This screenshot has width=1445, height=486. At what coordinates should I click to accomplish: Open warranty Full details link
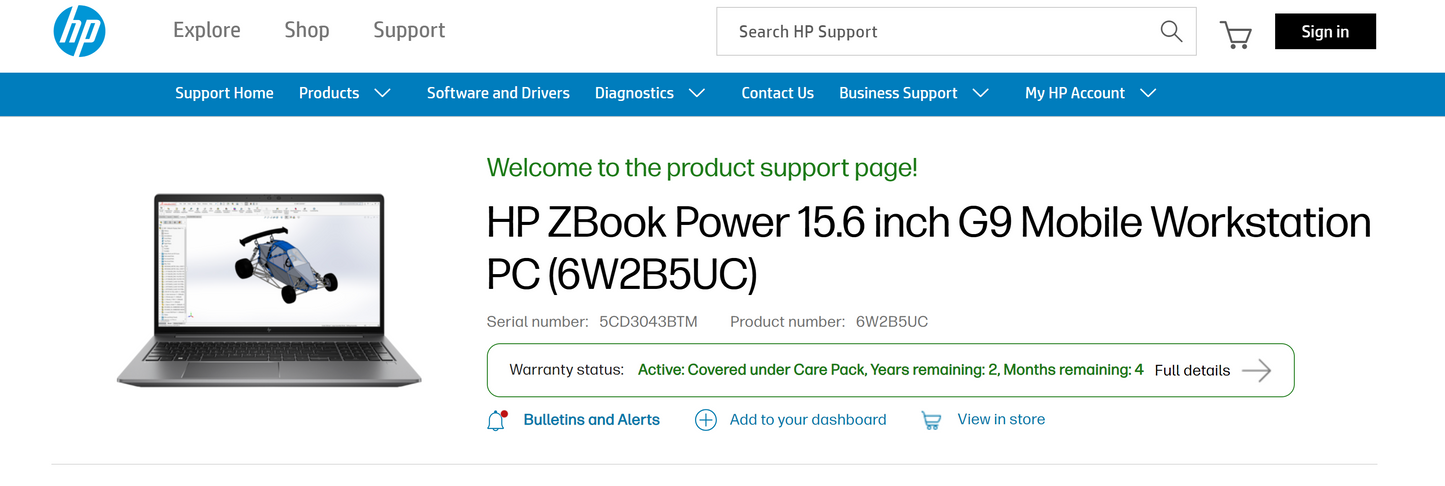click(x=1192, y=370)
